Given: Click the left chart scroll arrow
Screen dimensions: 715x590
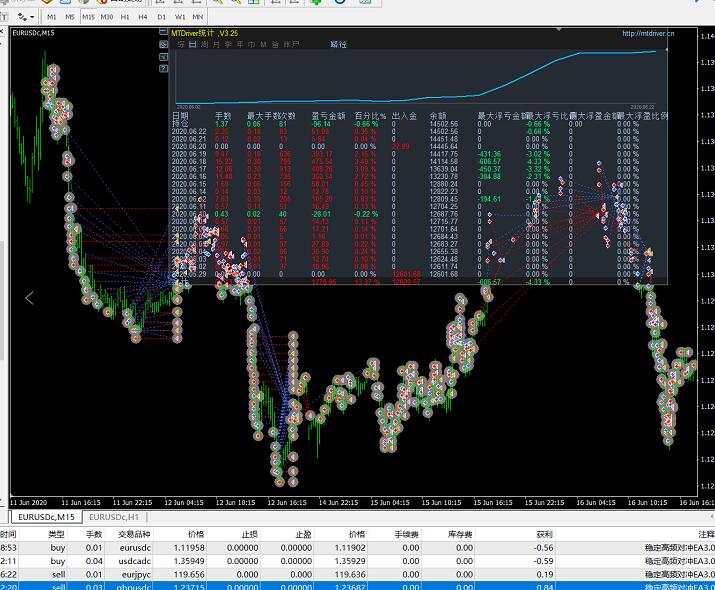Looking at the screenshot, I should (x=29, y=297).
